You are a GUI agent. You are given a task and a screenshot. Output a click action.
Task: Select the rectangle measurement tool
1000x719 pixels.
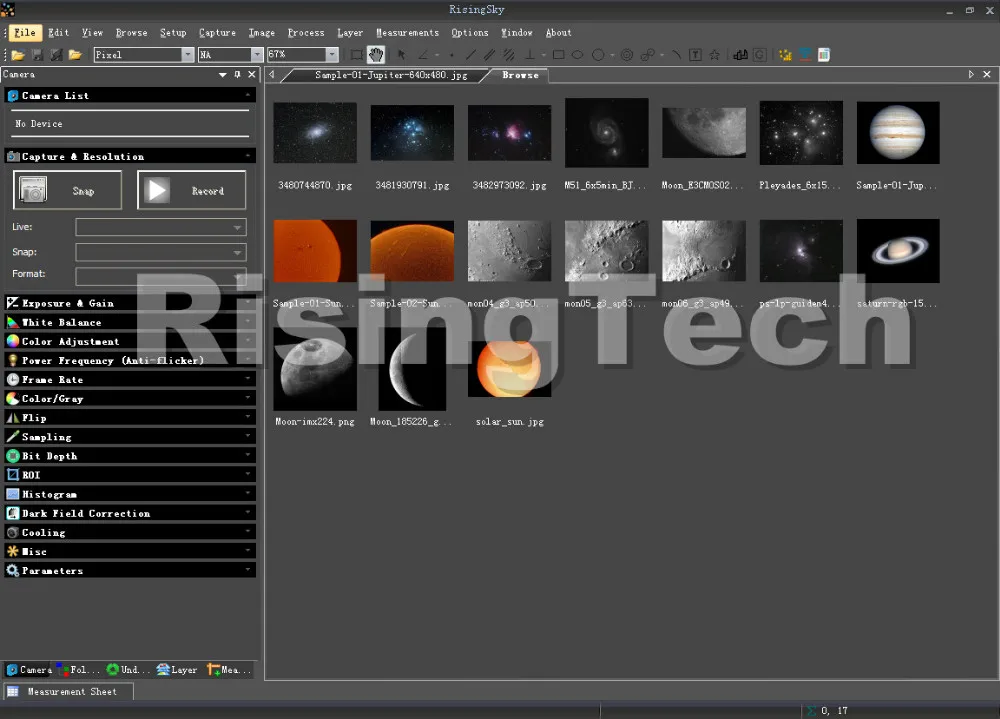(558, 55)
